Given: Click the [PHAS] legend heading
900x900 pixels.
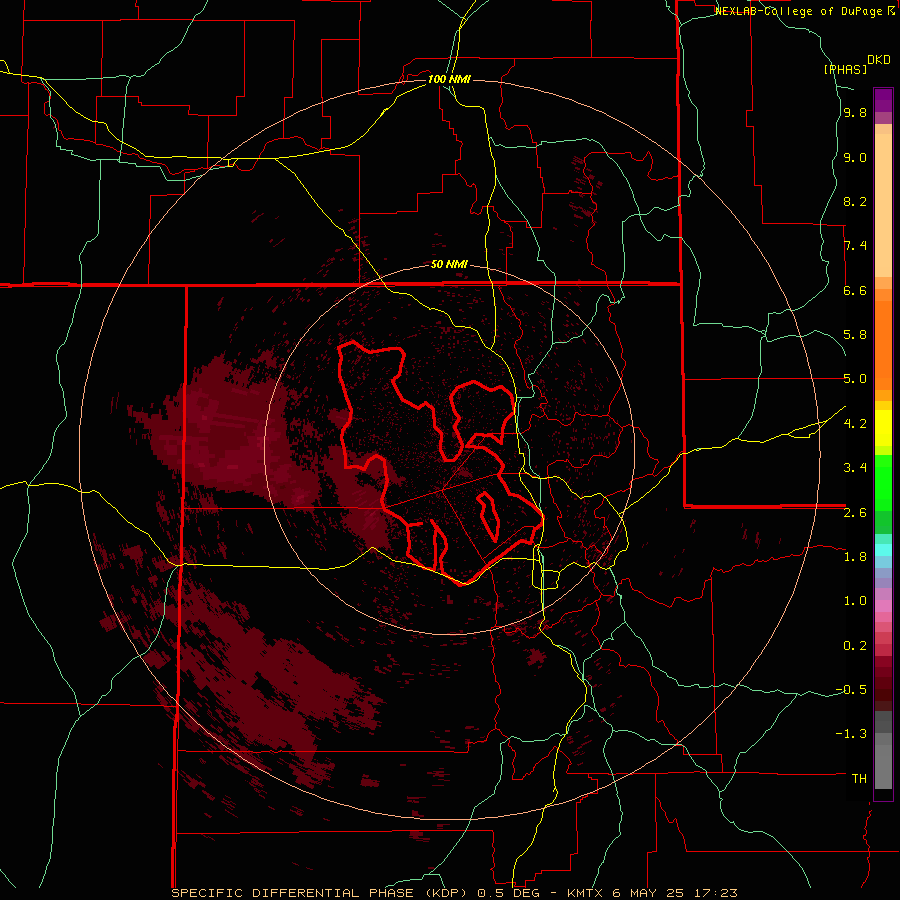Looking at the screenshot, I should tap(845, 69).
